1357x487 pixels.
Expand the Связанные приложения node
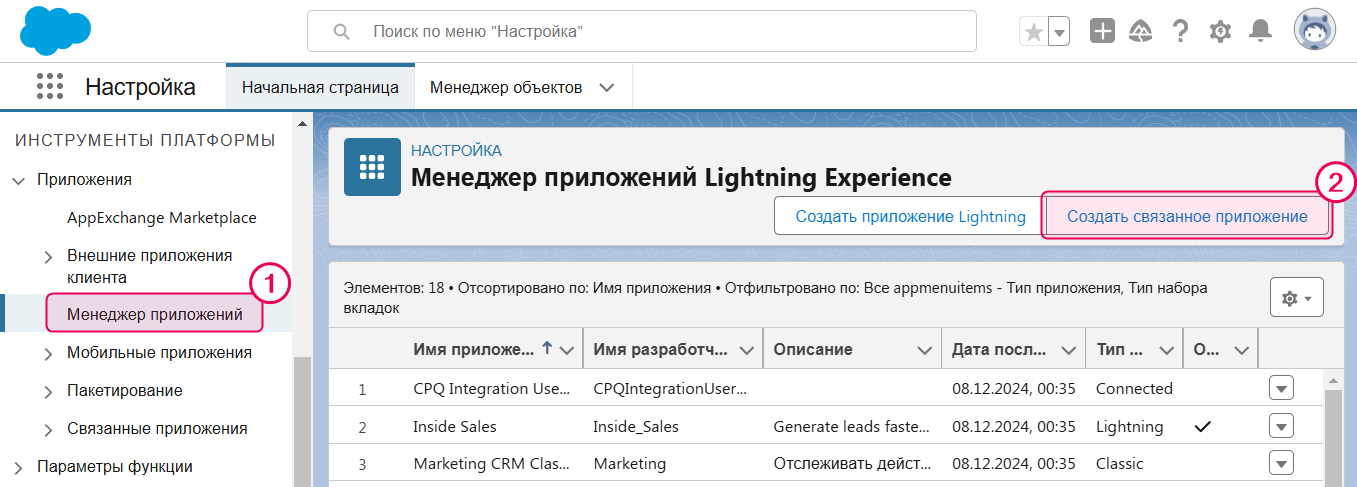click(48, 429)
